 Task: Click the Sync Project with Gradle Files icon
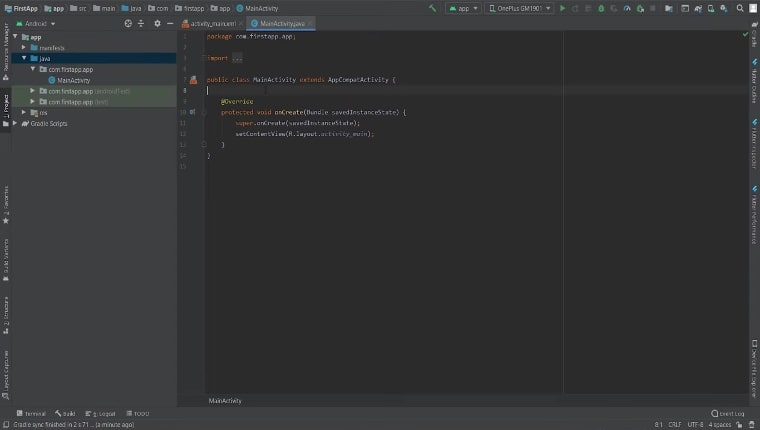tap(698, 8)
